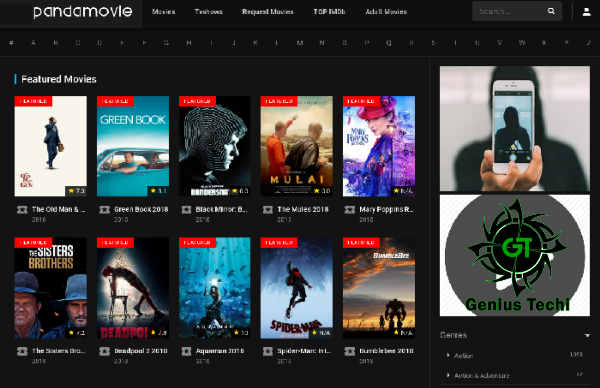Filter movies by letter H
The width and height of the screenshot is (600, 388).
189,42
